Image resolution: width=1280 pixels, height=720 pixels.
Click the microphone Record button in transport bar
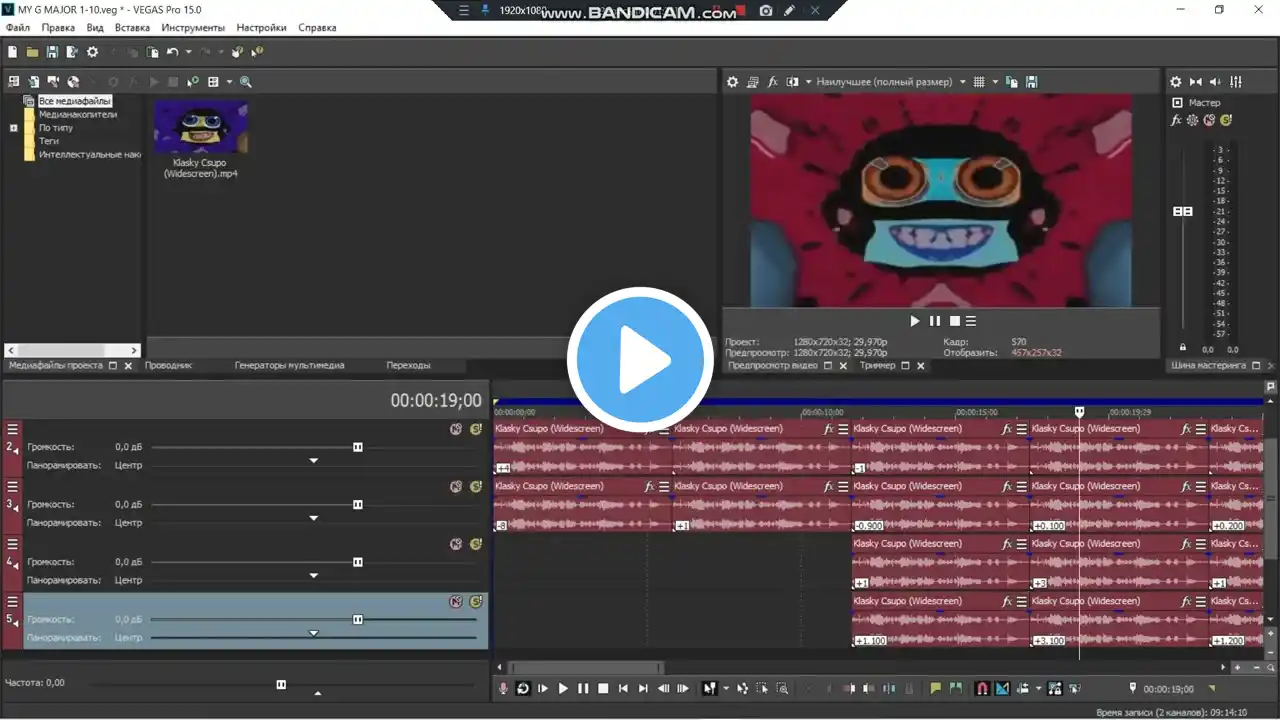click(x=503, y=688)
